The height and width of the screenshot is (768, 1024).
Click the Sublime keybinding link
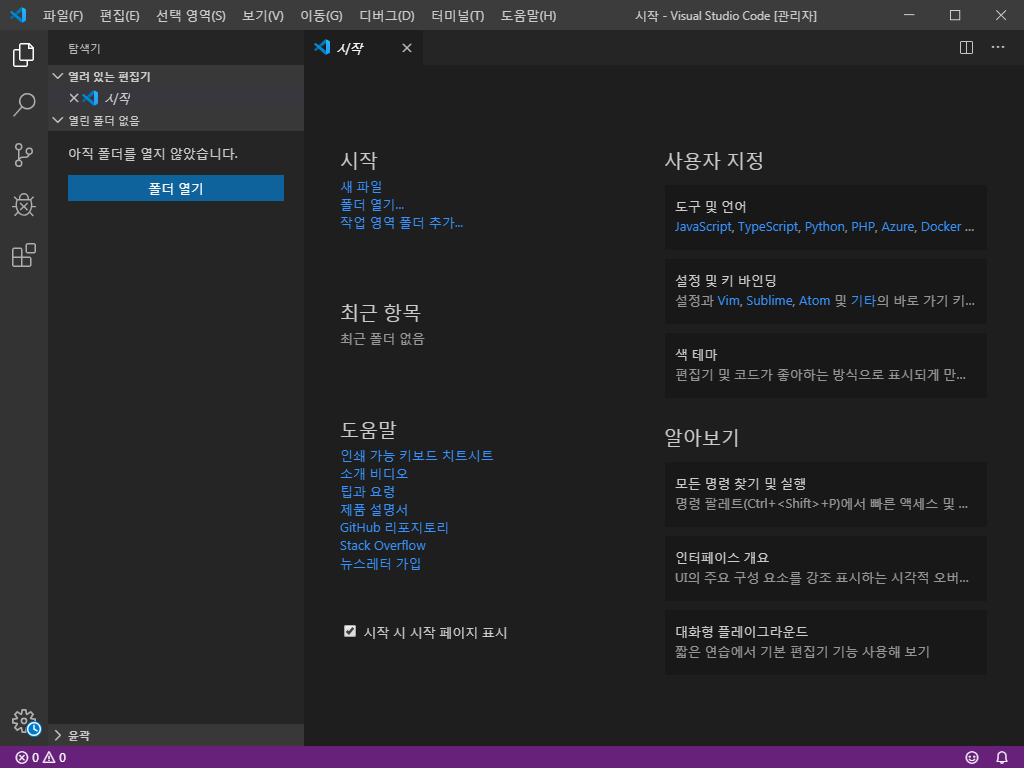click(769, 300)
